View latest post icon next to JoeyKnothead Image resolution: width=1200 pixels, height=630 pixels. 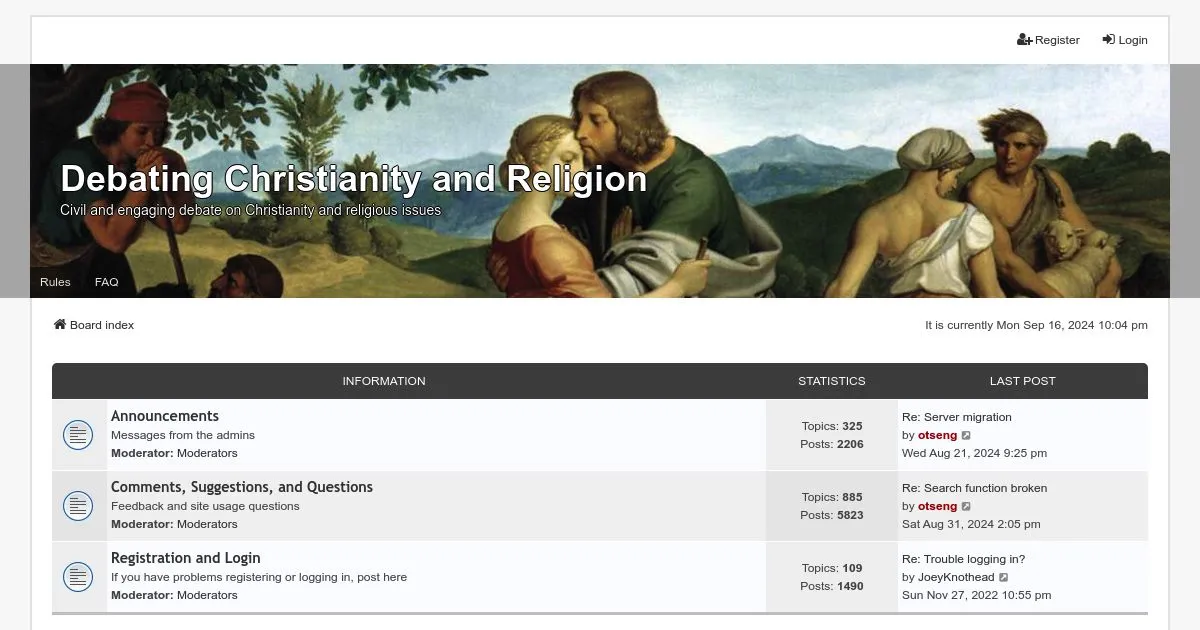point(1004,578)
